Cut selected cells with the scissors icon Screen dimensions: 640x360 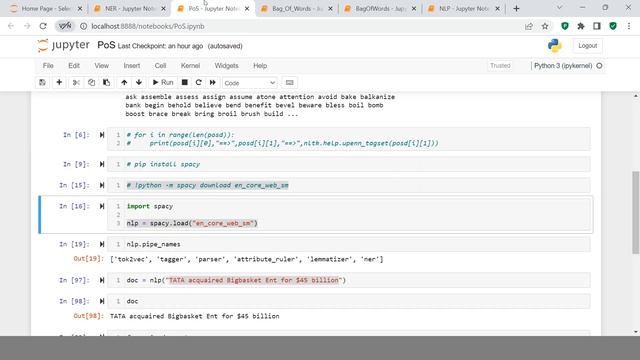[76, 82]
